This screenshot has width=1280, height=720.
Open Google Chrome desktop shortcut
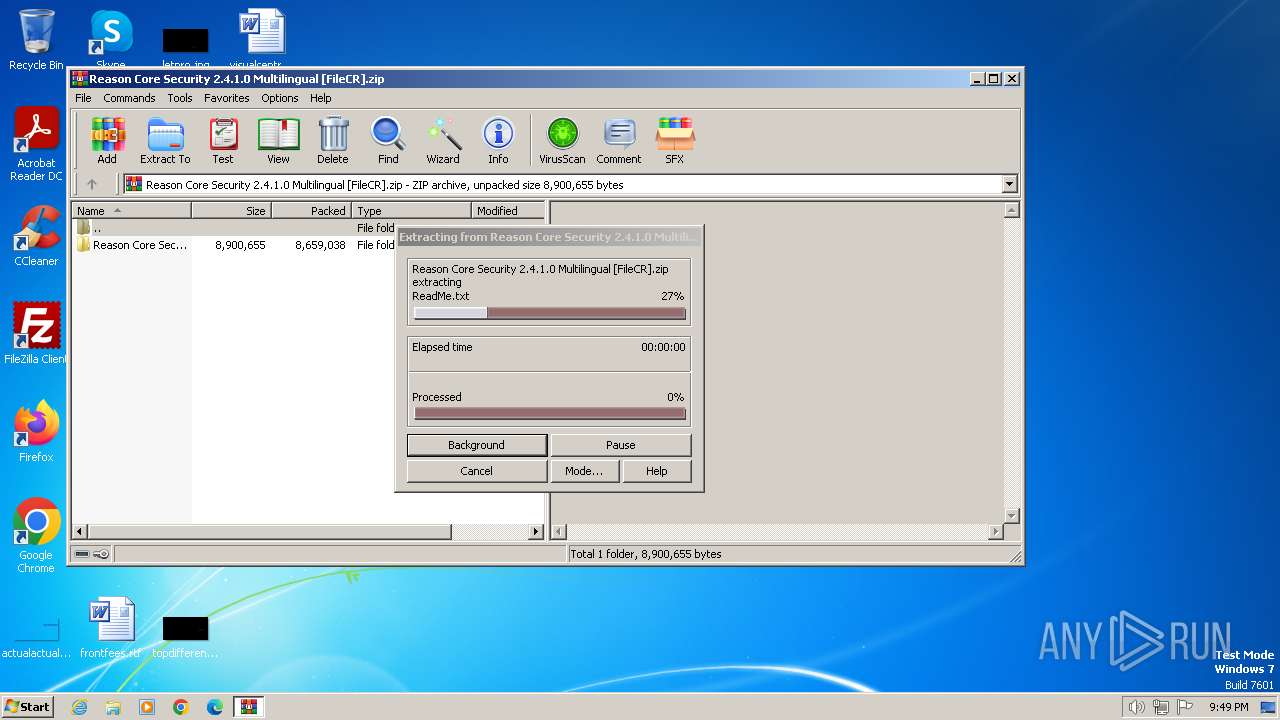pyautogui.click(x=36, y=535)
